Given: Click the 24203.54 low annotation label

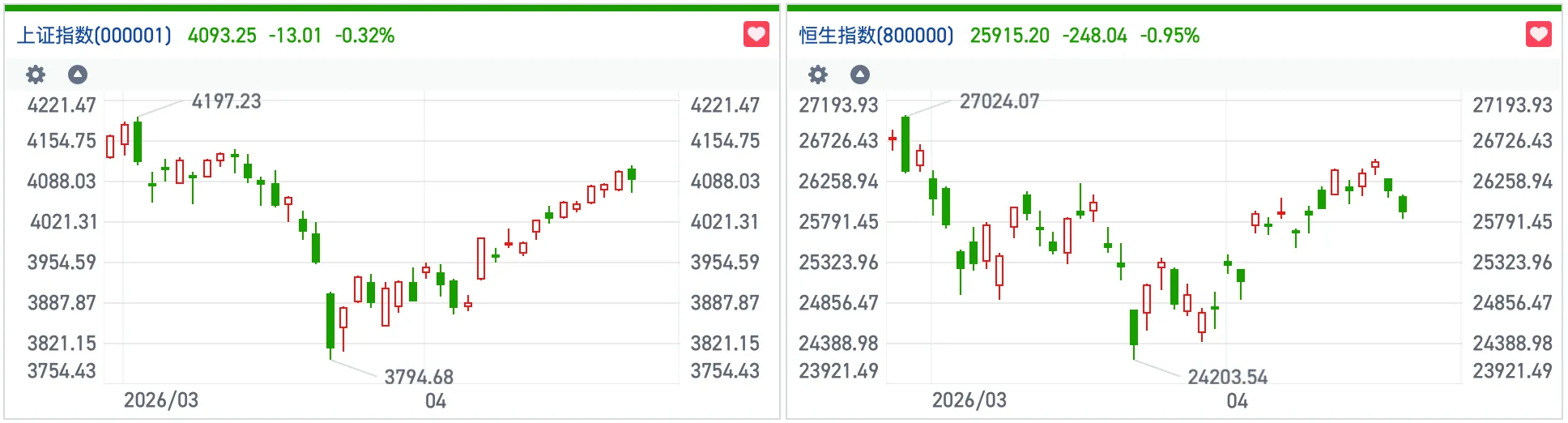Looking at the screenshot, I should point(1228,377).
